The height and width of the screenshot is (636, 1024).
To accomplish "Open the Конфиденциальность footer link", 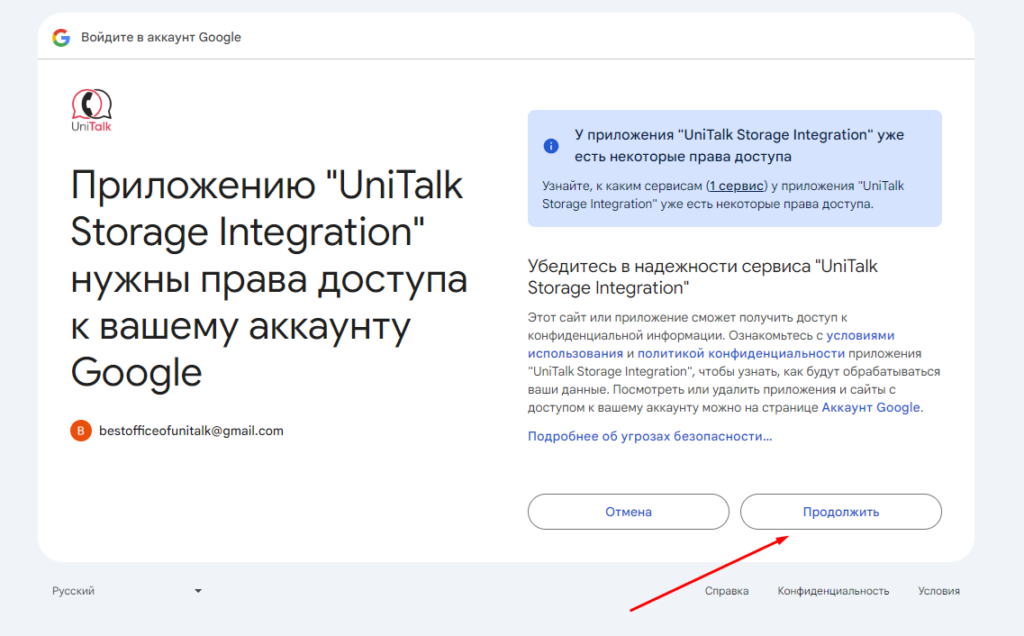I will [x=833, y=591].
